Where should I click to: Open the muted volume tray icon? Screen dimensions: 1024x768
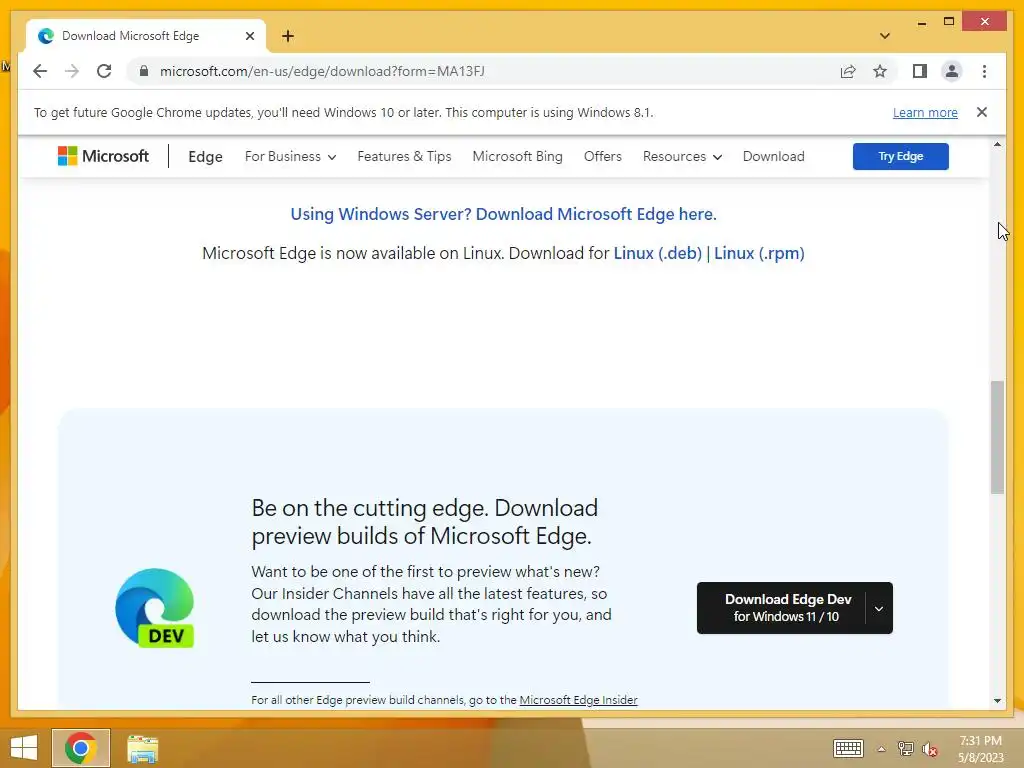pyautogui.click(x=930, y=749)
